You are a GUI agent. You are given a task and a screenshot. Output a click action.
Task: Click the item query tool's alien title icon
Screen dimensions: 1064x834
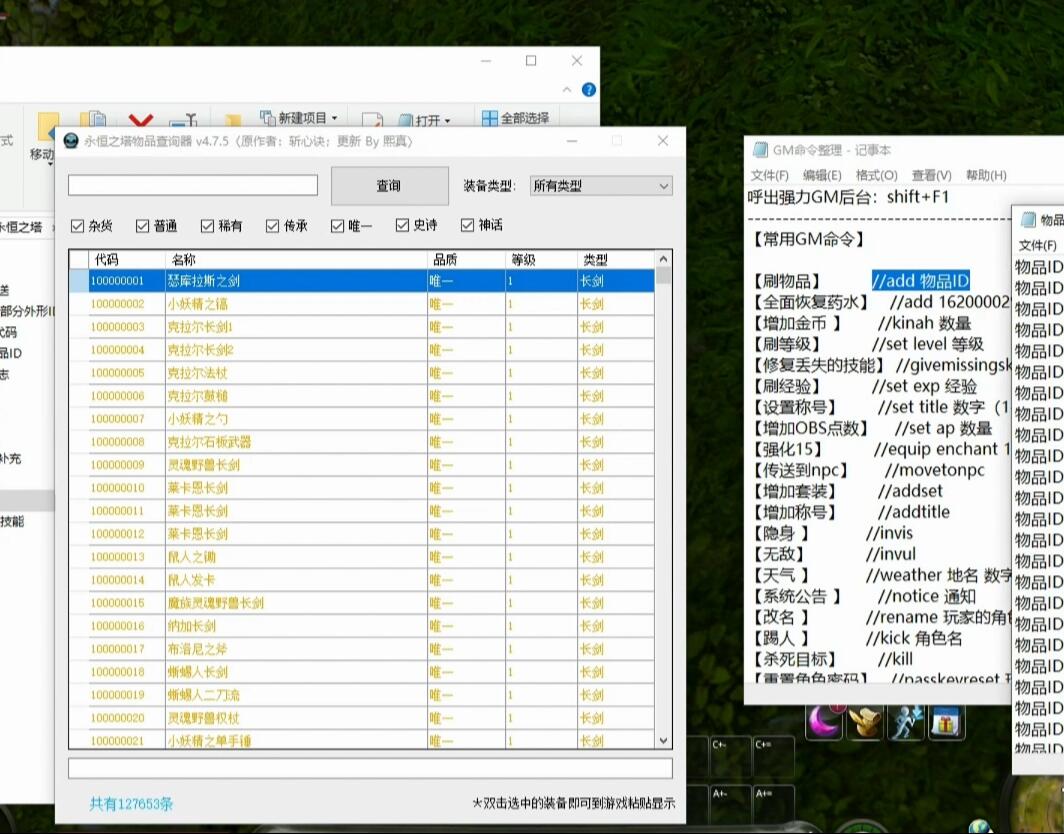[71, 142]
